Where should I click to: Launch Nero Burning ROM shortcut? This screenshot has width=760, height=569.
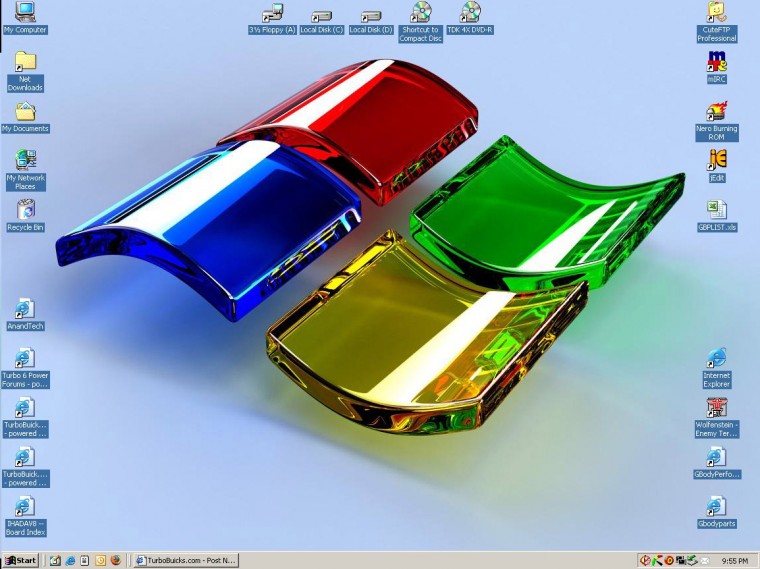pyautogui.click(x=717, y=122)
